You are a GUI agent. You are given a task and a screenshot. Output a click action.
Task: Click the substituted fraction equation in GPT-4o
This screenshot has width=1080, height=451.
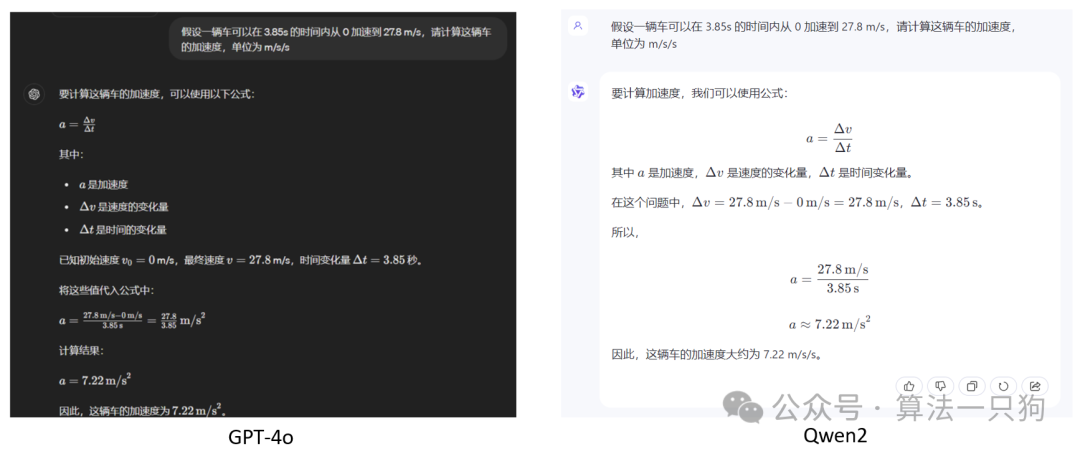132,320
